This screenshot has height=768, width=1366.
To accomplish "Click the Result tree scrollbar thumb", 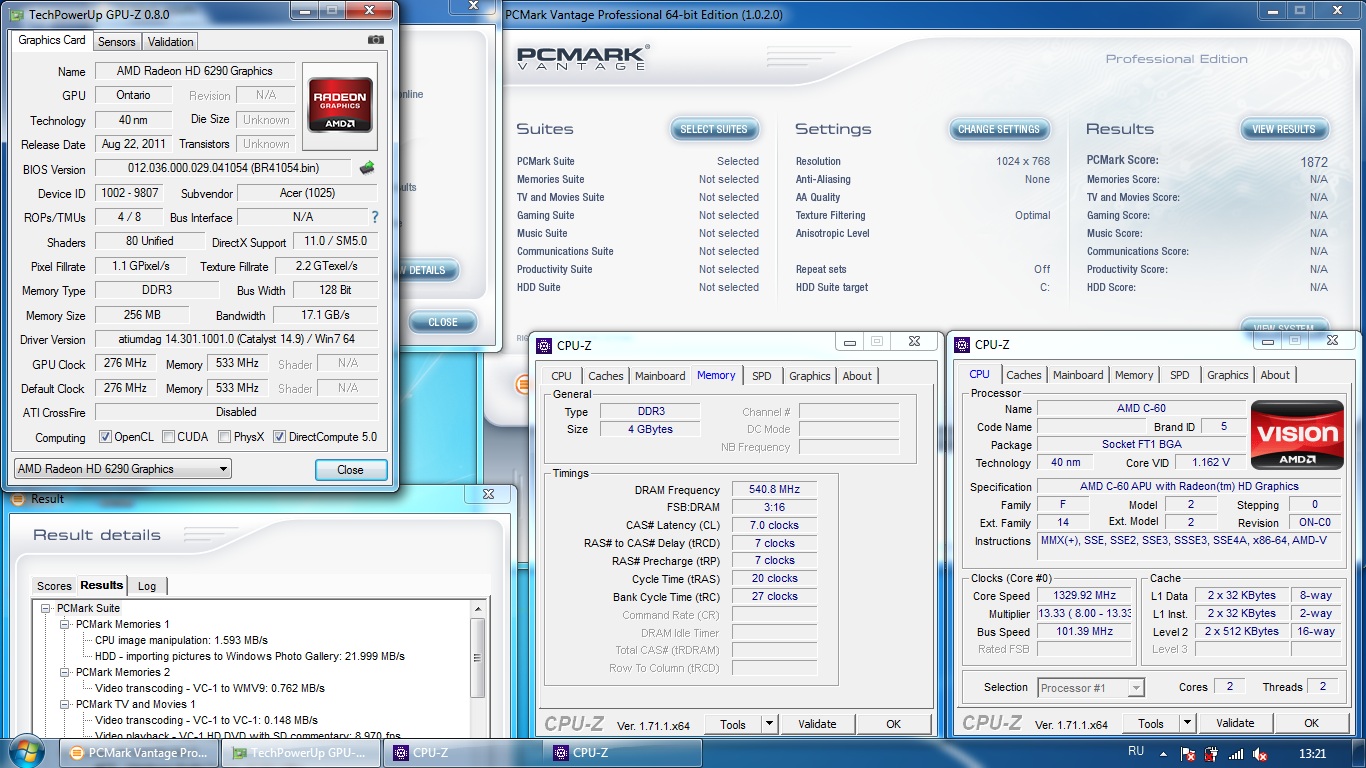I will coord(477,657).
